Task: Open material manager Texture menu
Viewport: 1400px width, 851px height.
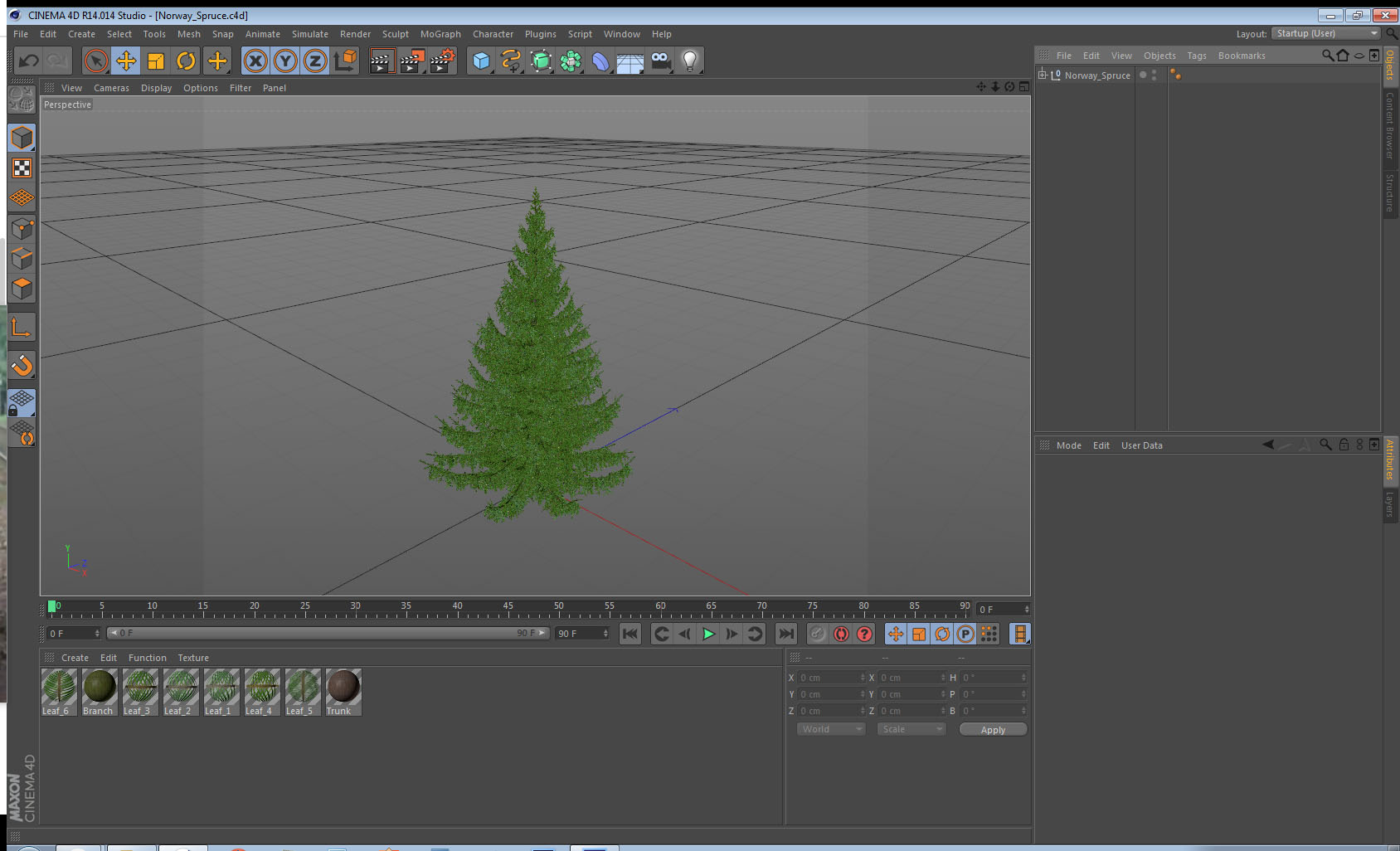Action: (x=193, y=658)
